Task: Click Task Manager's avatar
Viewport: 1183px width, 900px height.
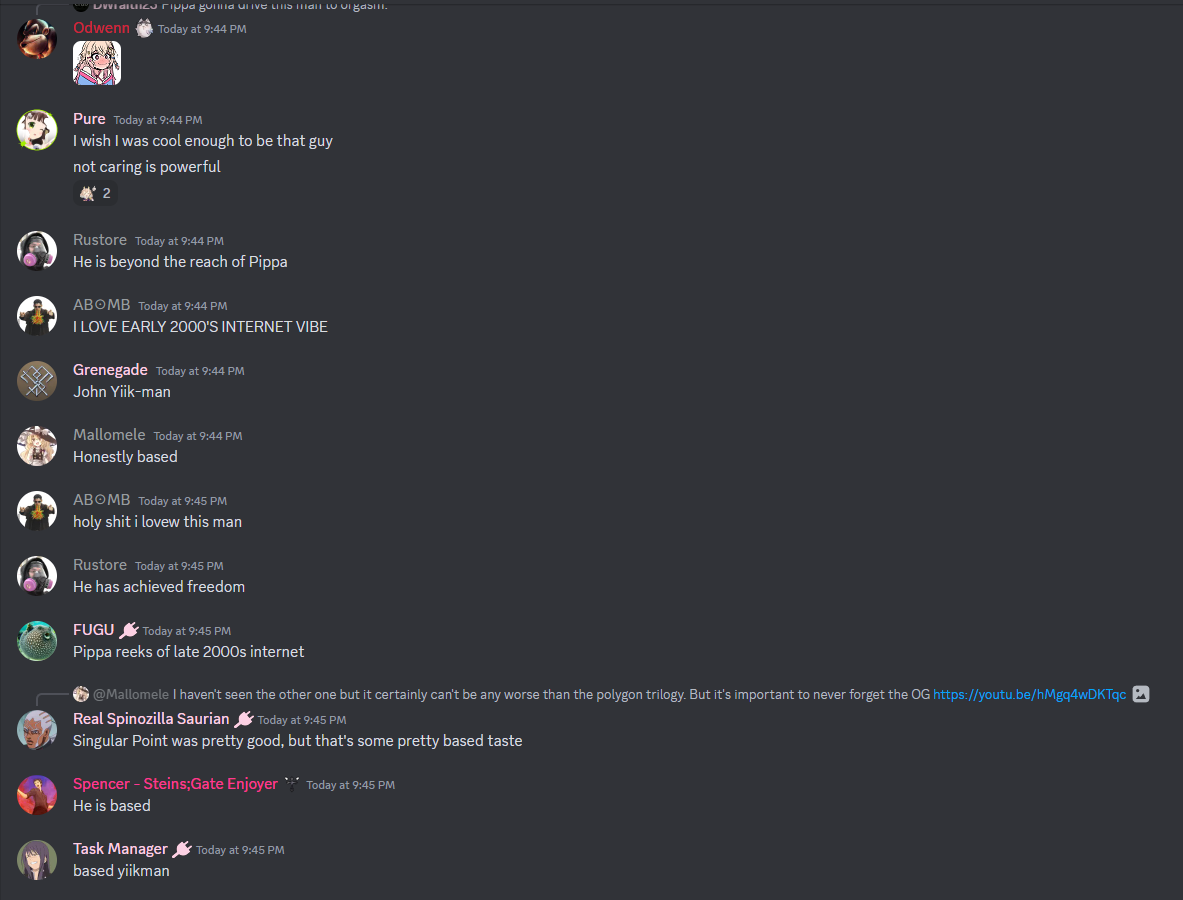Action: point(37,860)
